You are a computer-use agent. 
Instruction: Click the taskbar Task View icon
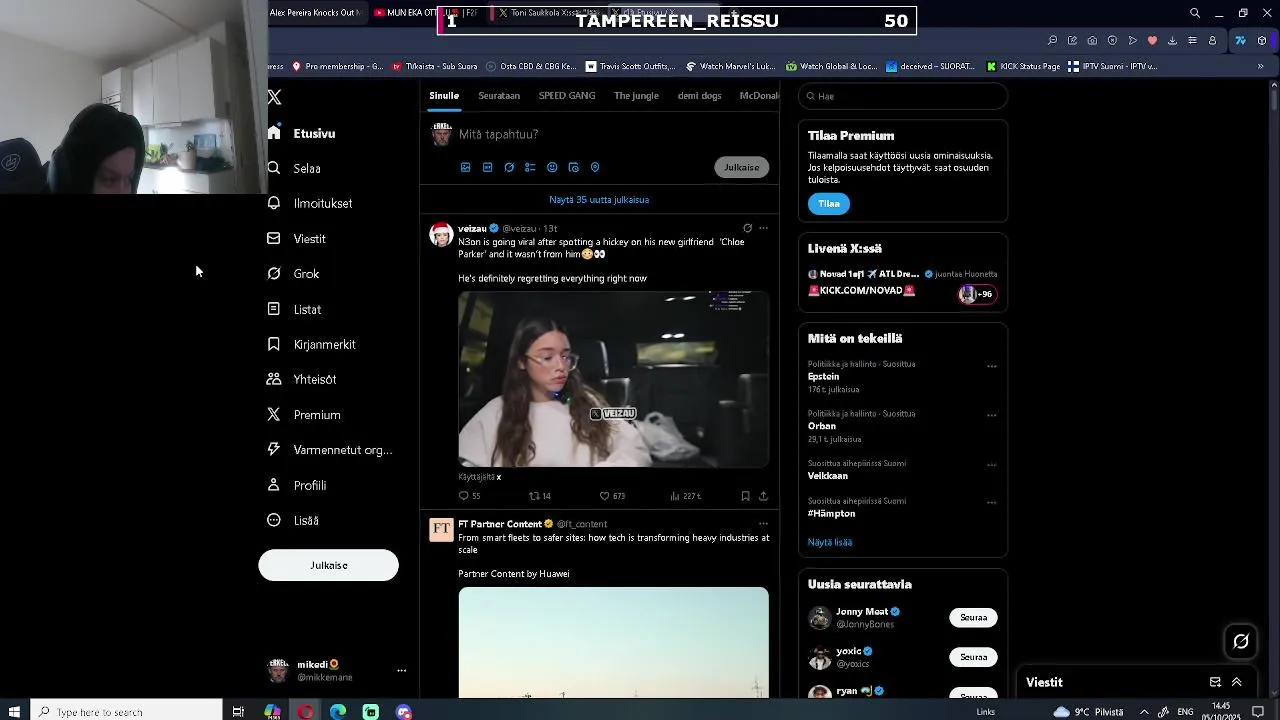(238, 711)
